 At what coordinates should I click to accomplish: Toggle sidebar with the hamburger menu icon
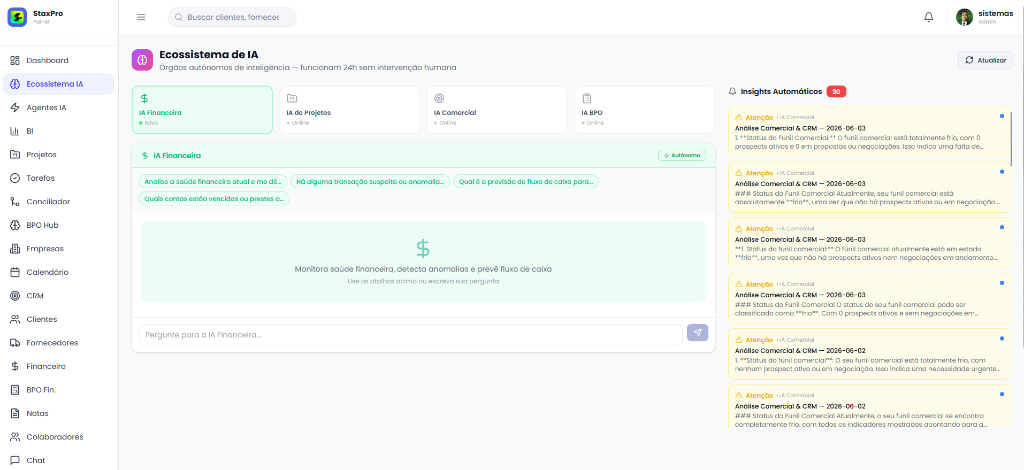coord(141,17)
